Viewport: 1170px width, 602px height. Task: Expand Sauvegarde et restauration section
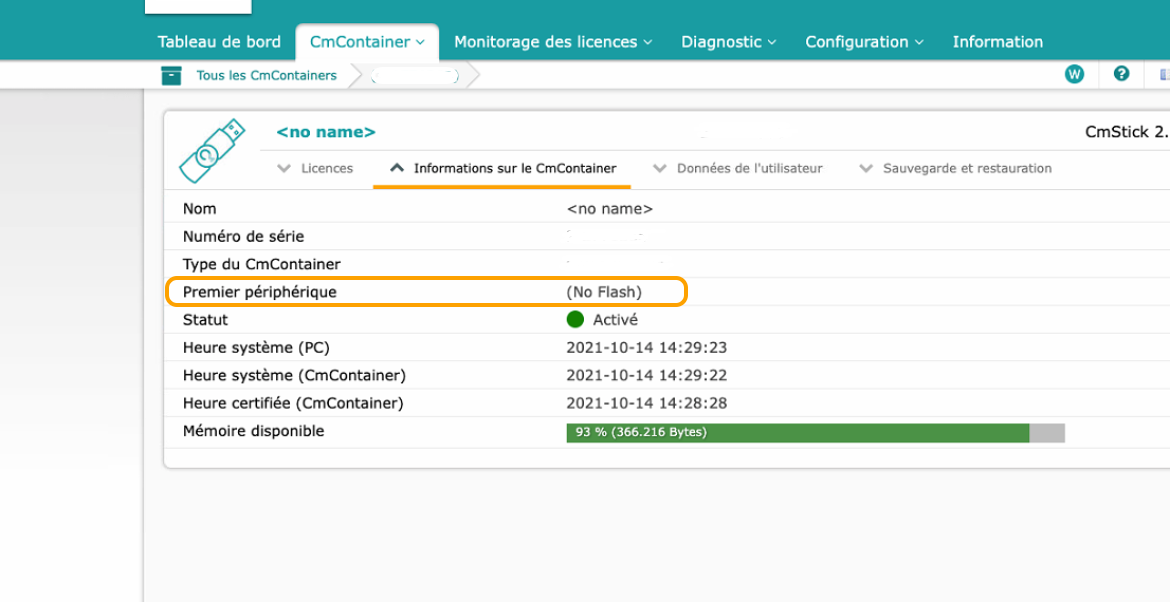955,169
